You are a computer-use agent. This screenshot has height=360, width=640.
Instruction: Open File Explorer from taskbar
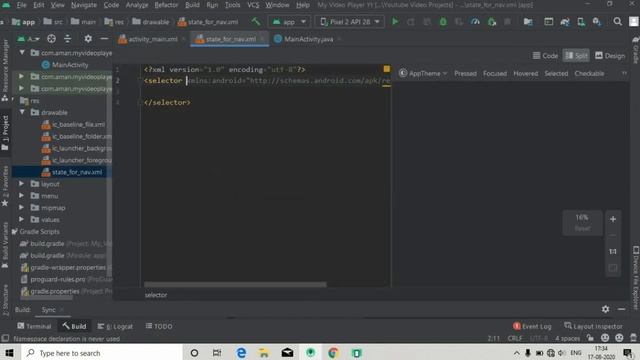264,353
